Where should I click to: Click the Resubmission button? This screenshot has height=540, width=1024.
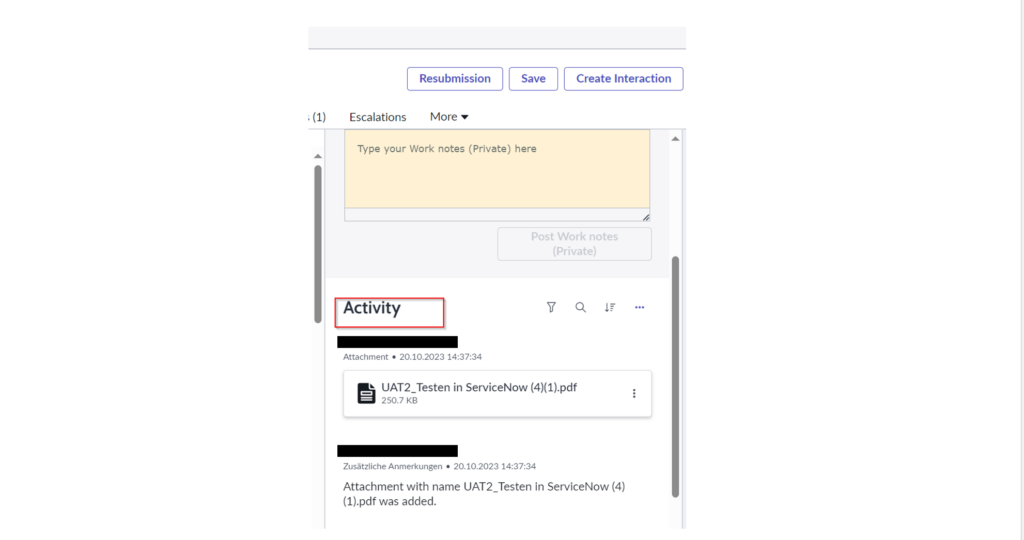click(x=455, y=78)
